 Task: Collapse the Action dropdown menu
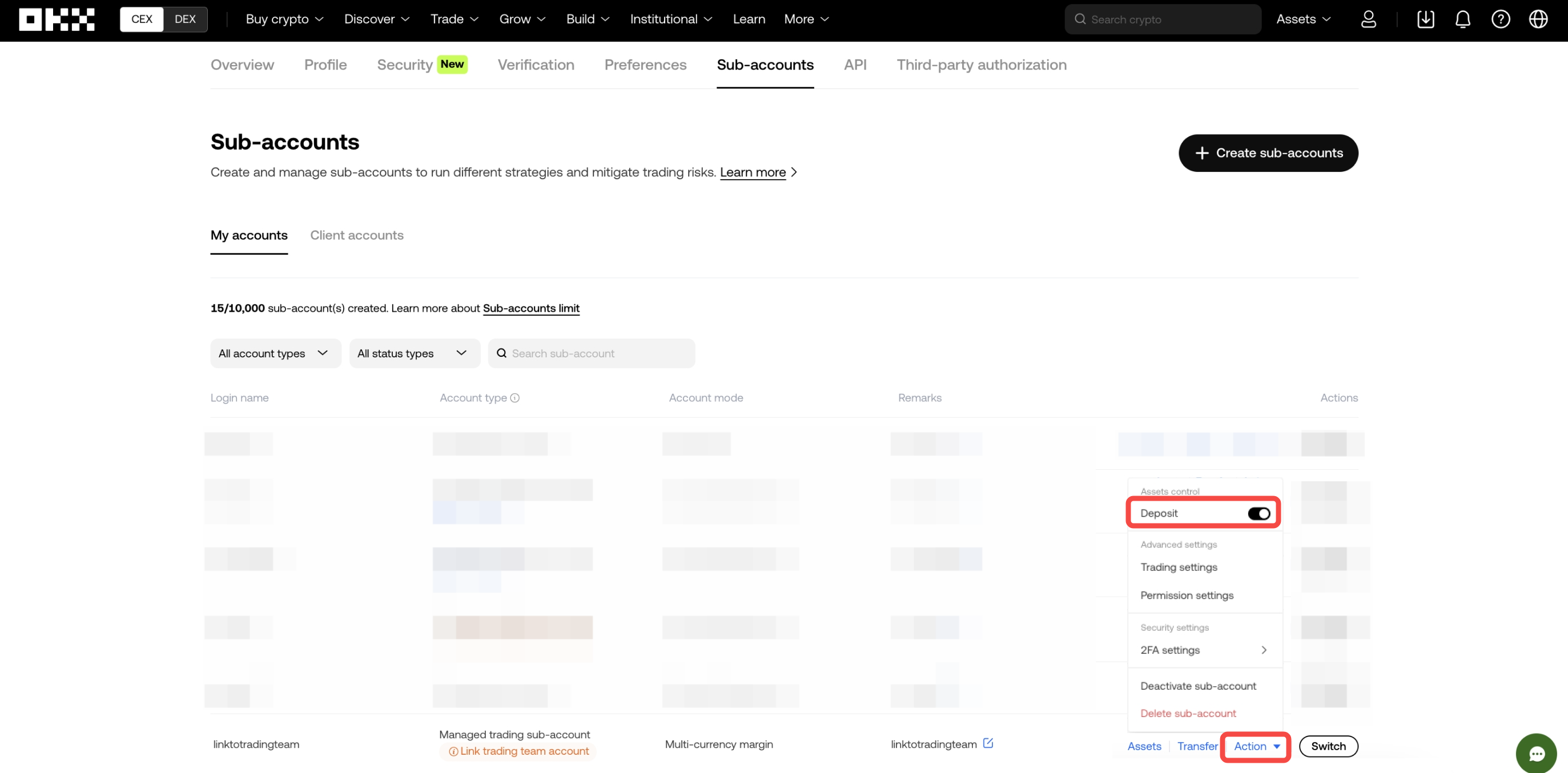coord(1256,746)
